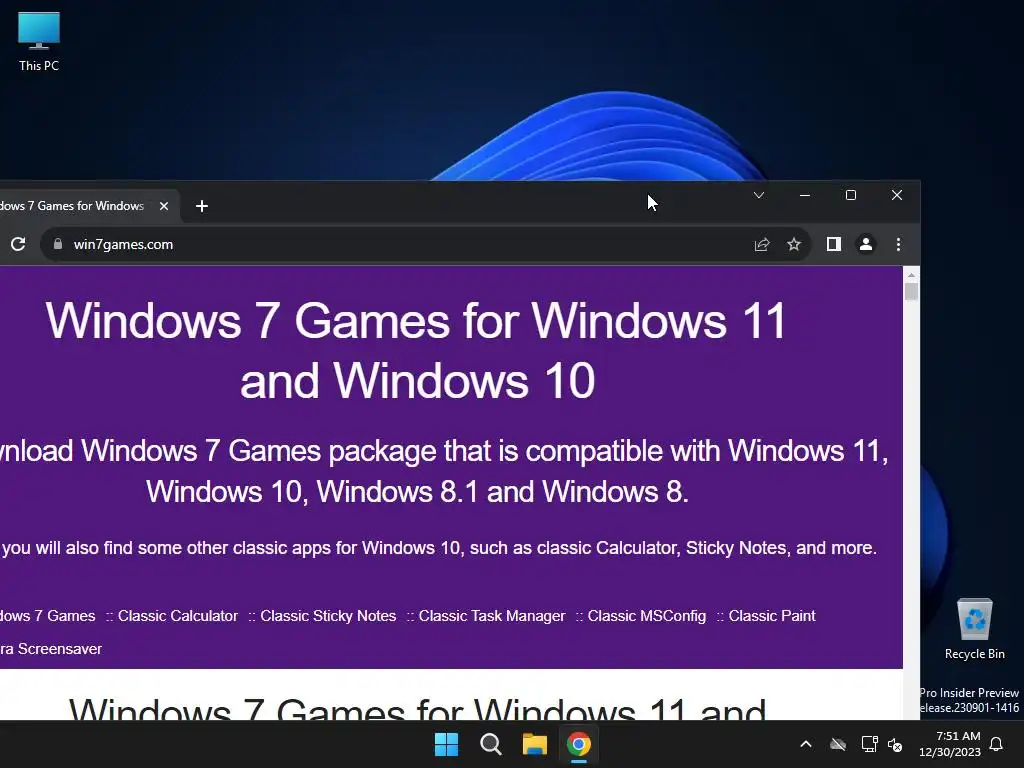Minimize the Chrome window

[x=805, y=195]
